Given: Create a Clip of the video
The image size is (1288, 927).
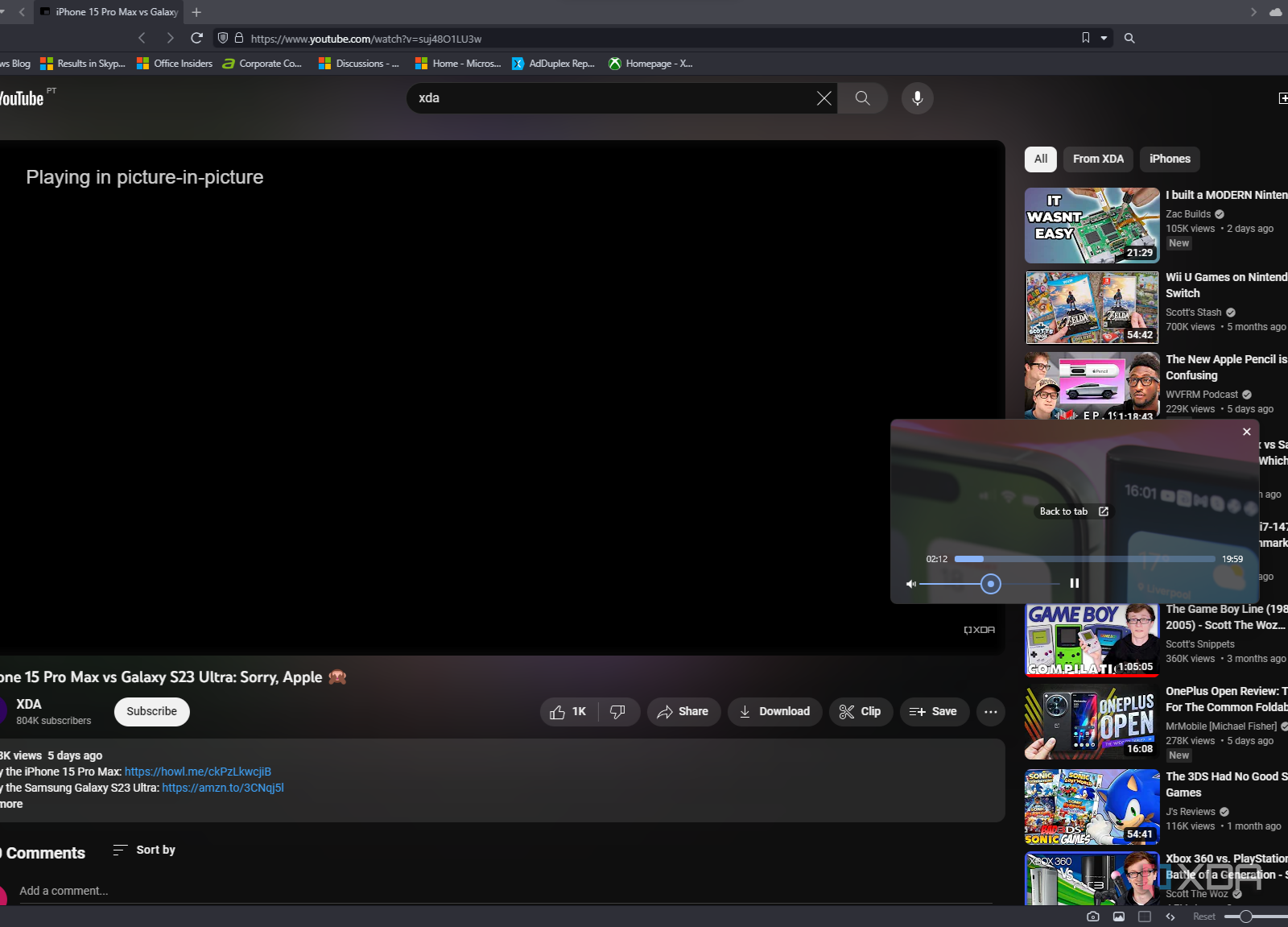Looking at the screenshot, I should 861,712.
